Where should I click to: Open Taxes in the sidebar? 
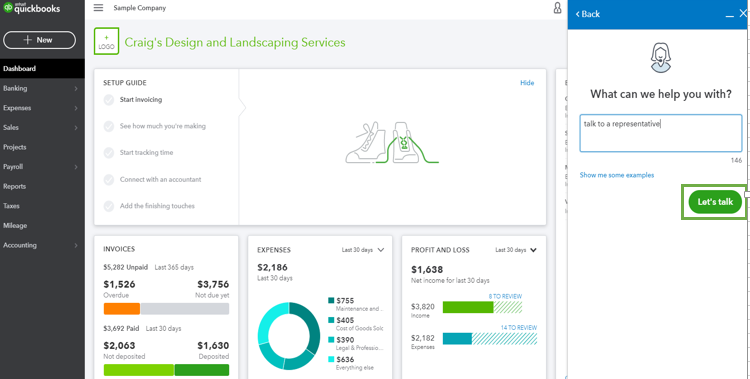coord(42,206)
